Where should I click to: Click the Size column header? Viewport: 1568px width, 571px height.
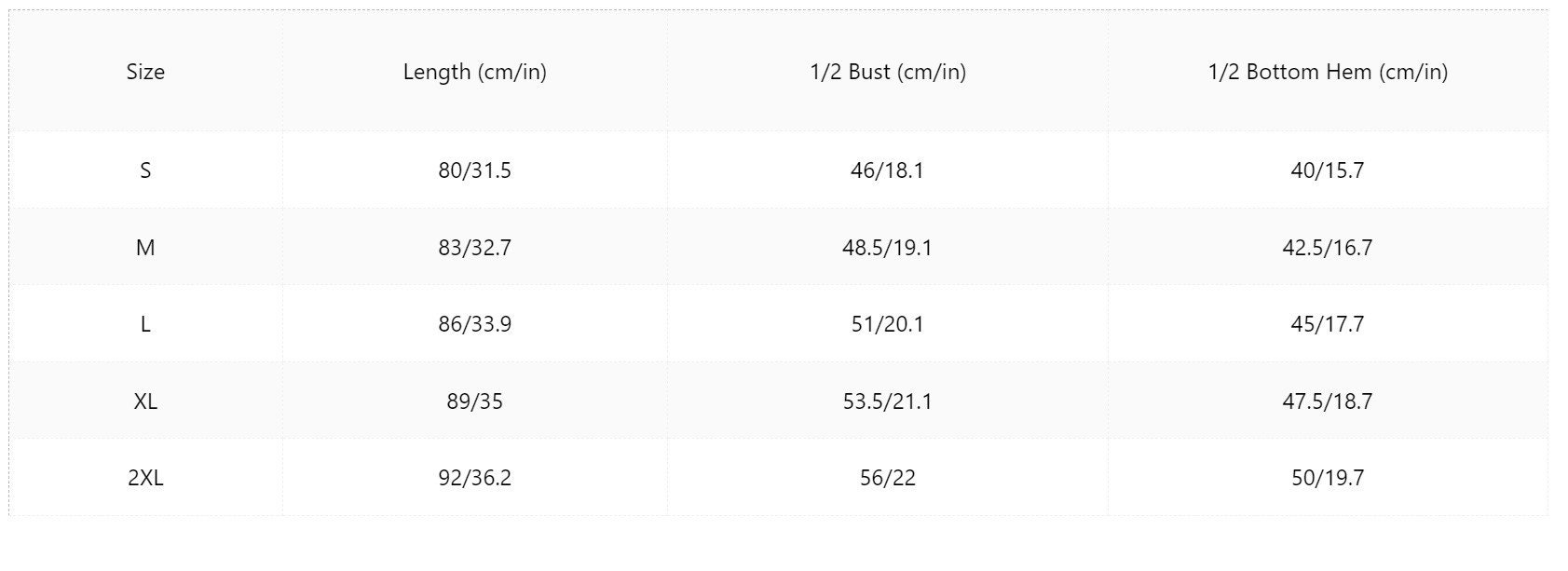pyautogui.click(x=145, y=72)
